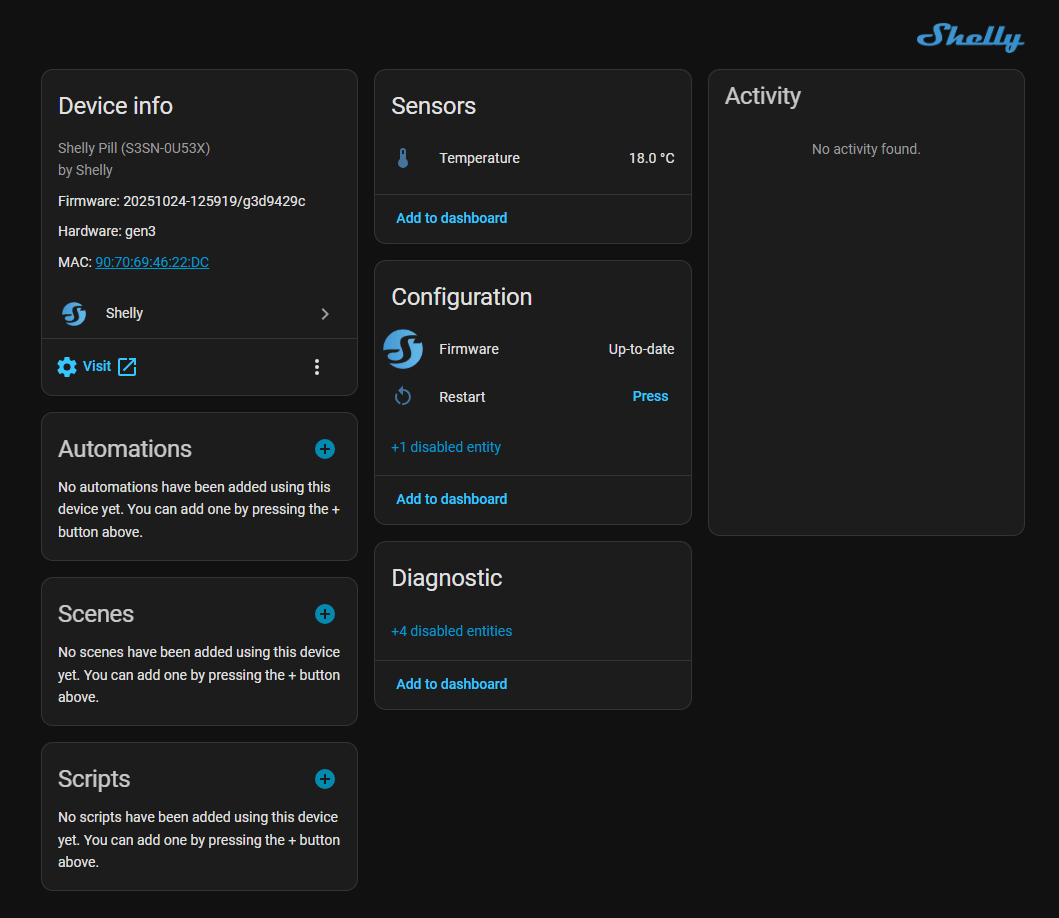Add a new scene with plus icon
Viewport: 1059px width, 918px height.
click(x=325, y=614)
